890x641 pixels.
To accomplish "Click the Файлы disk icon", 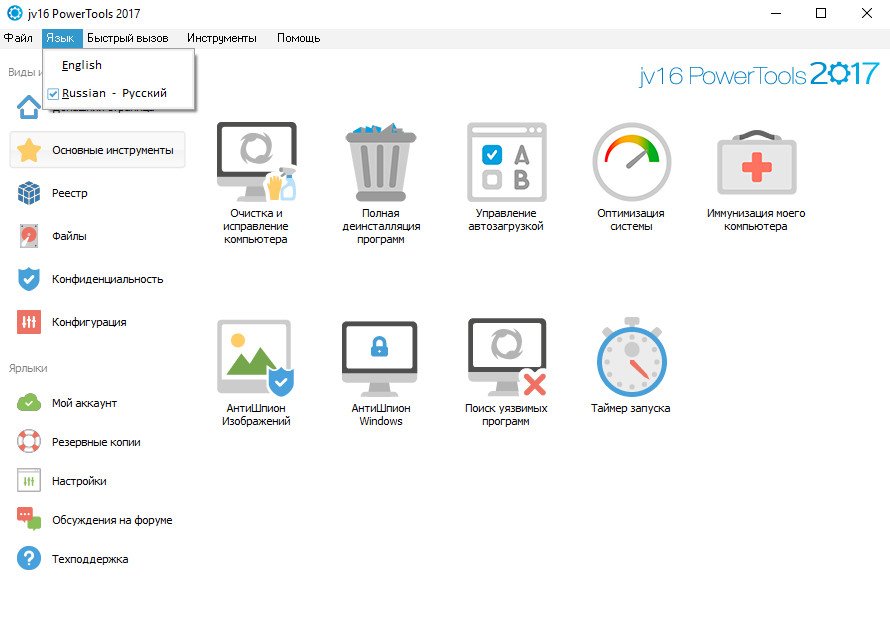I will coord(28,236).
